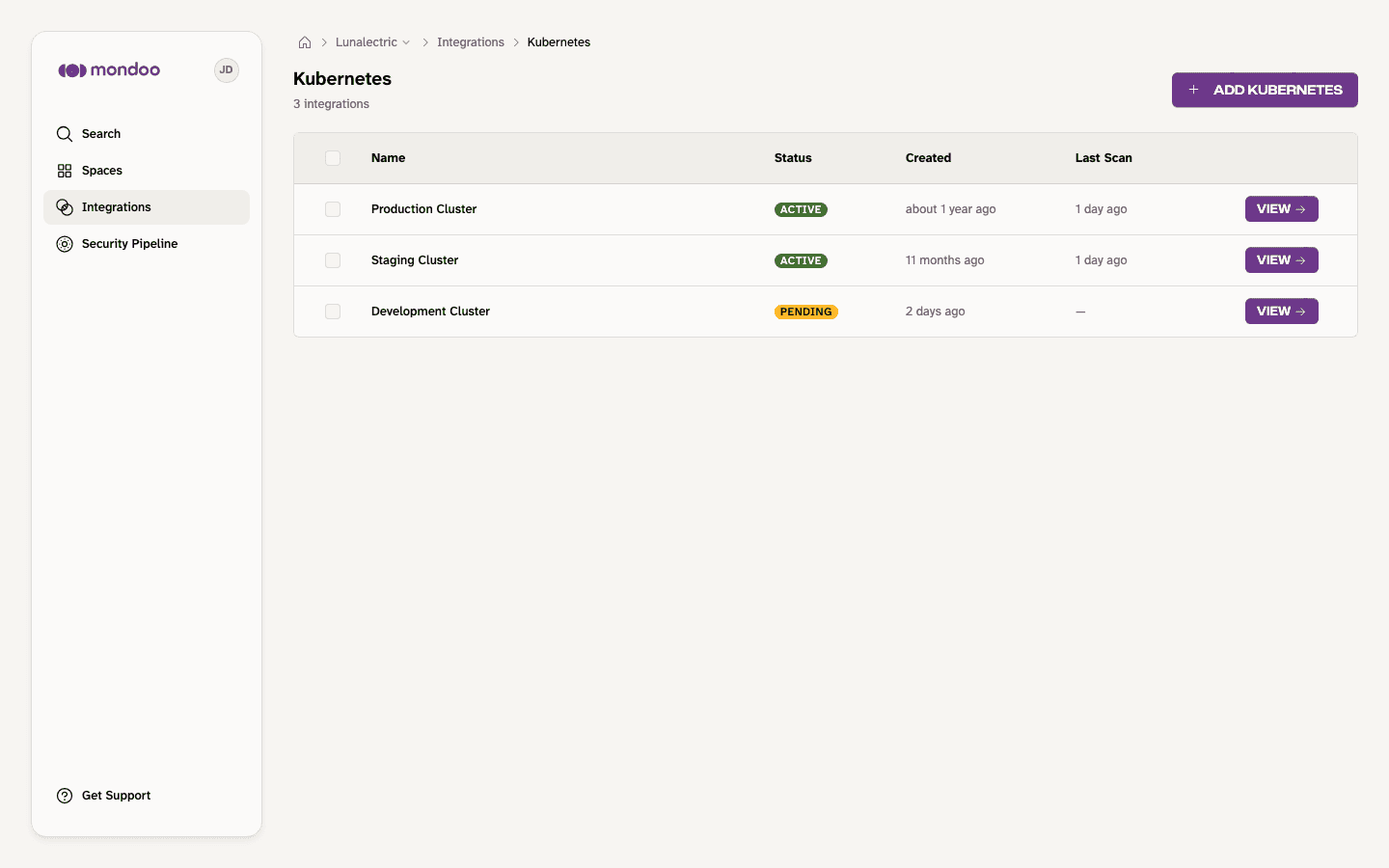Click '11 months ago' created value
This screenshot has width=1389, height=868.
(x=944, y=260)
